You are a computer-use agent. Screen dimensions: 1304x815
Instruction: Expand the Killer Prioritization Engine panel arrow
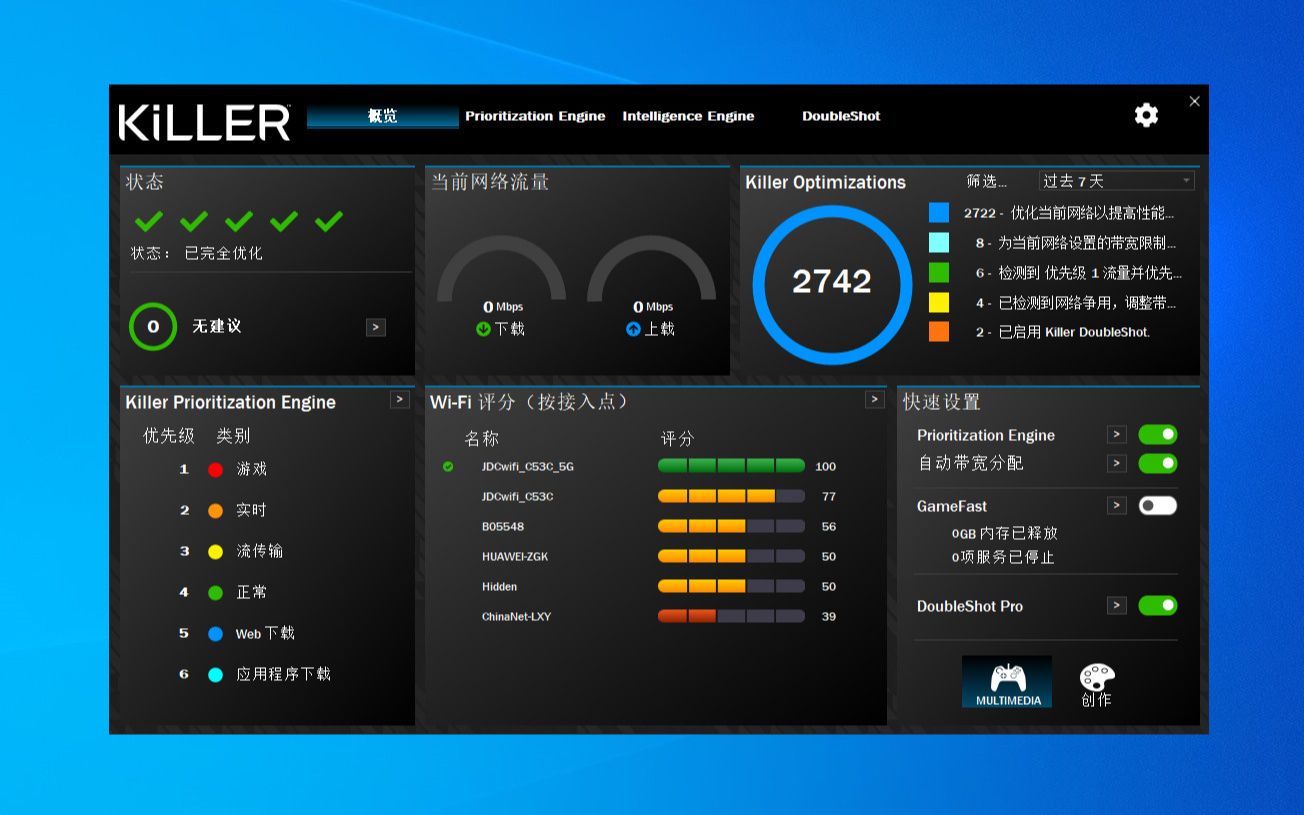click(400, 399)
